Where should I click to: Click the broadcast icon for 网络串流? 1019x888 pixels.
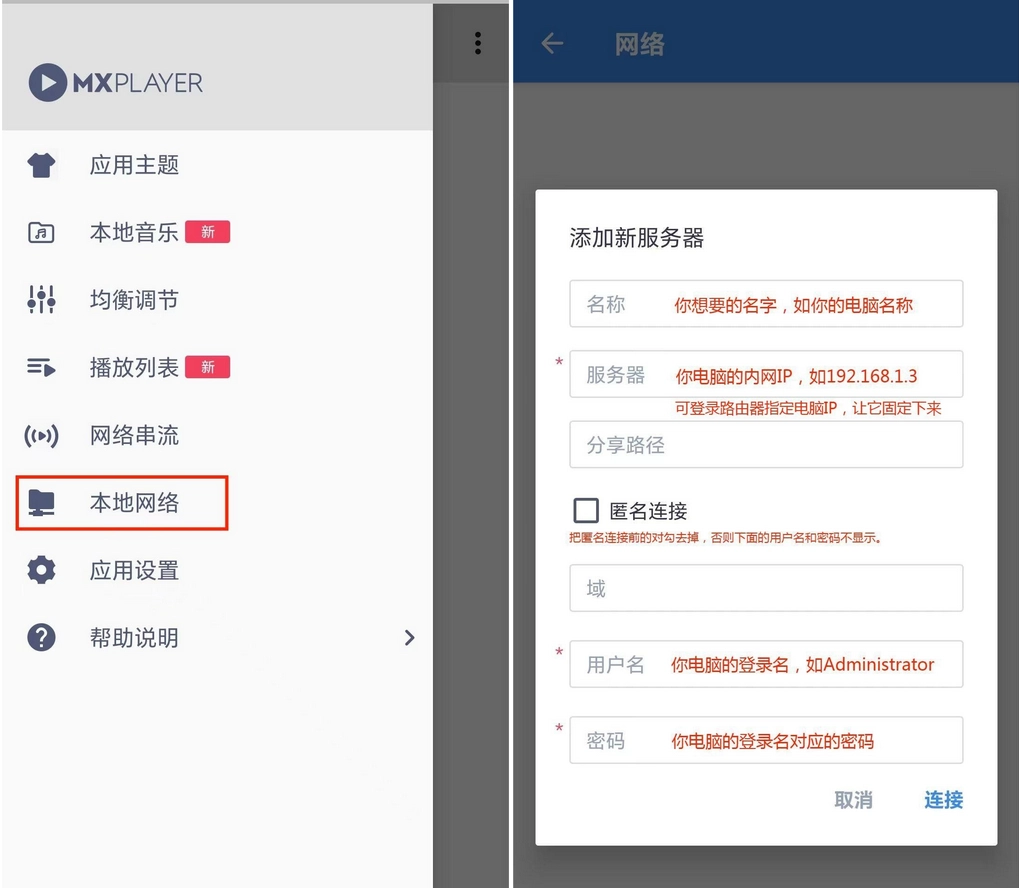tap(42, 436)
